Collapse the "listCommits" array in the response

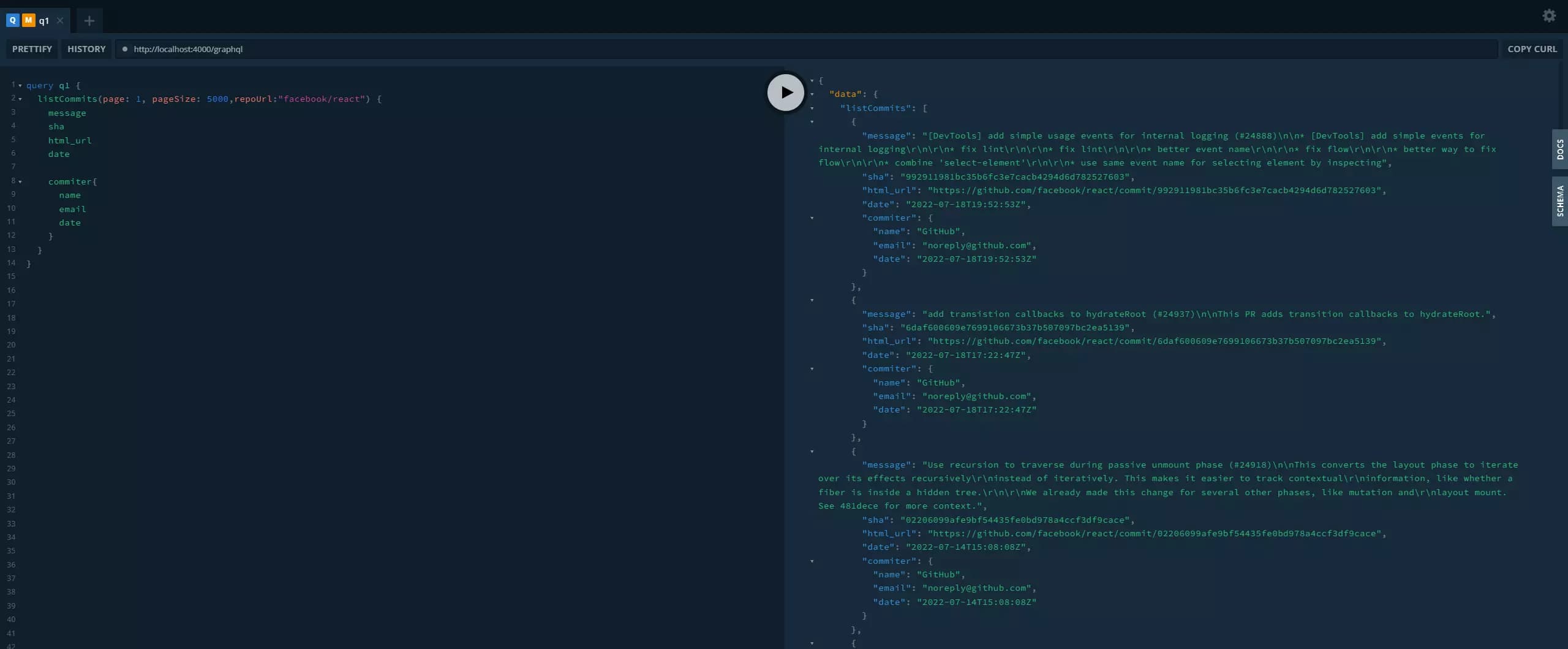pos(812,108)
